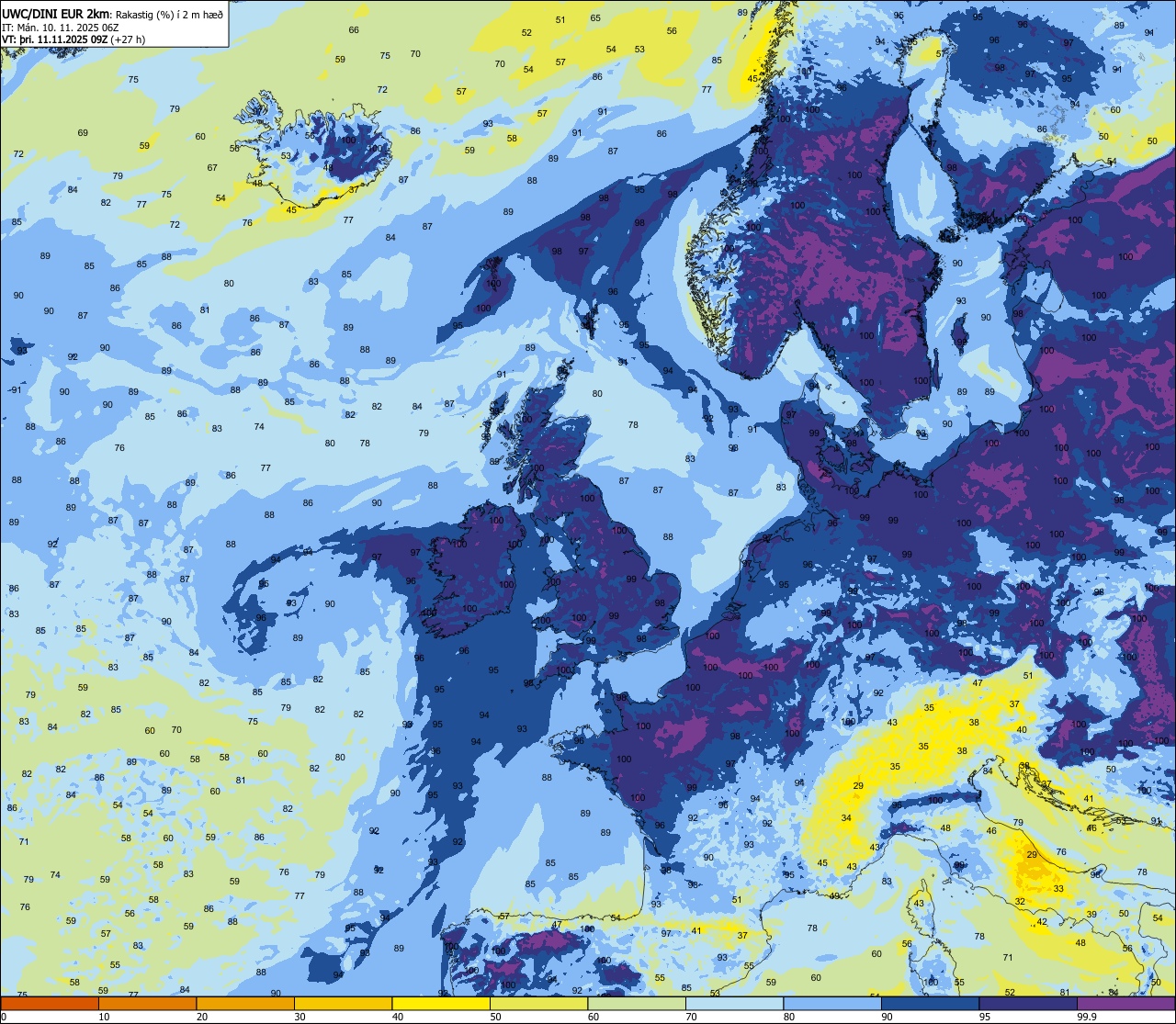Click the legend tick label 40

(x=398, y=1017)
